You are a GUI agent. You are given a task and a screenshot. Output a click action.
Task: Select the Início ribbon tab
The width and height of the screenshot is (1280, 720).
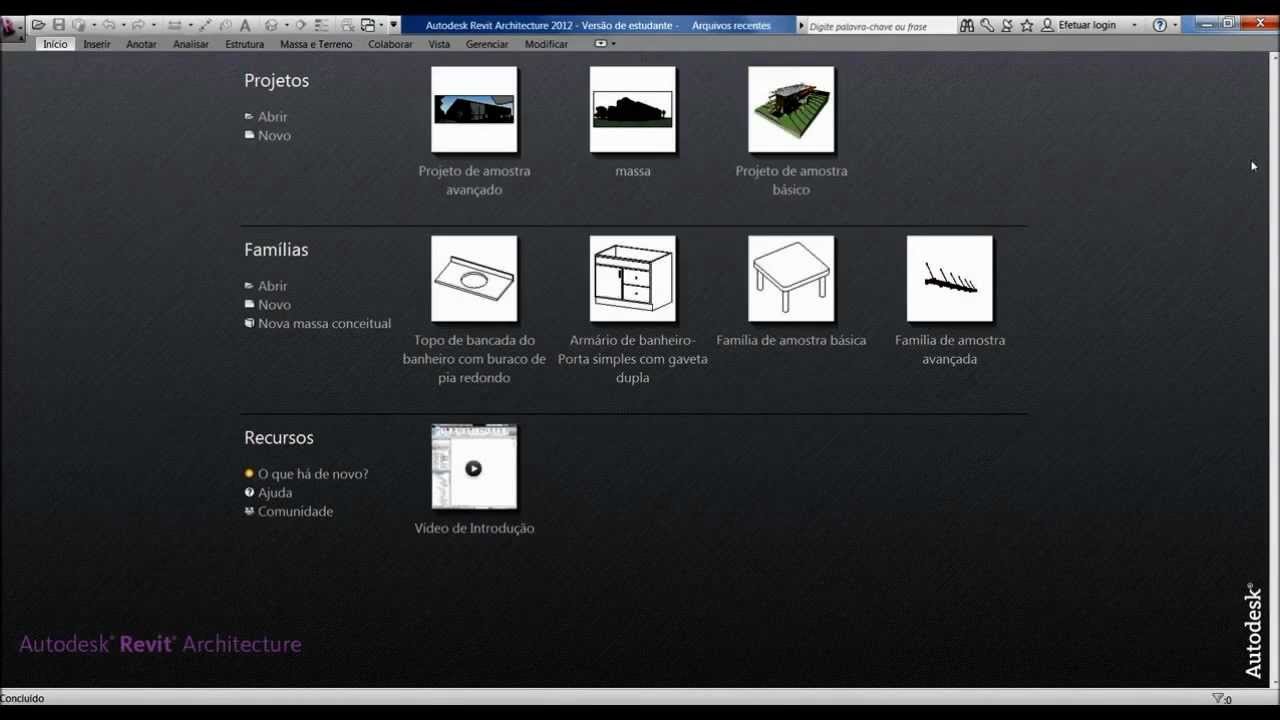point(55,44)
